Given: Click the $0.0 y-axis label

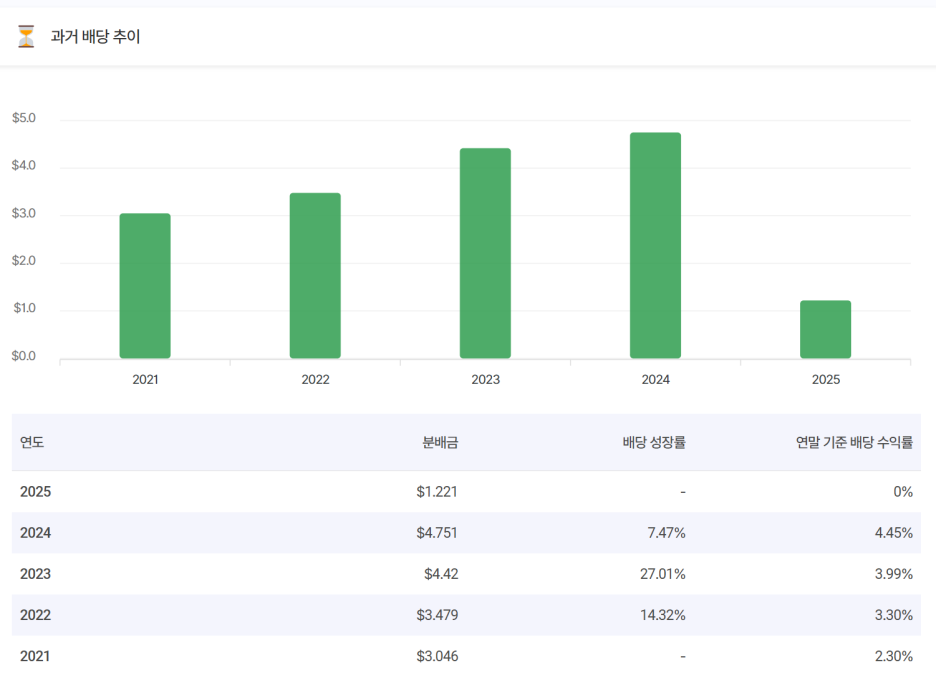Looking at the screenshot, I should coord(24,356).
